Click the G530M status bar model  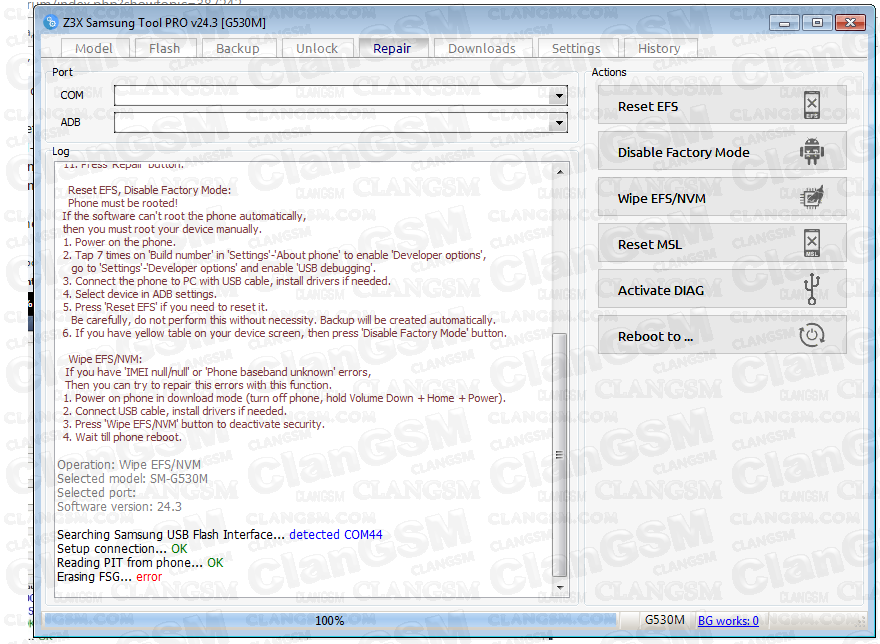tap(664, 620)
